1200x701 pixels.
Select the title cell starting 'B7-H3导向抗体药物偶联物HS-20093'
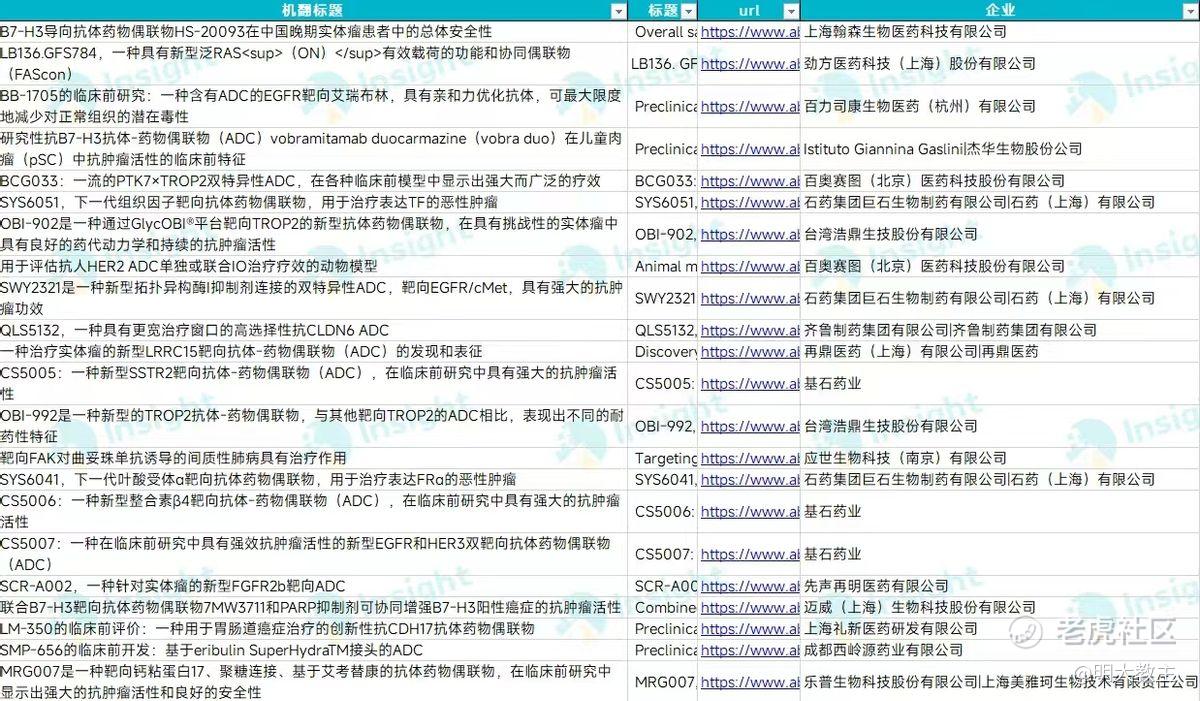point(314,32)
